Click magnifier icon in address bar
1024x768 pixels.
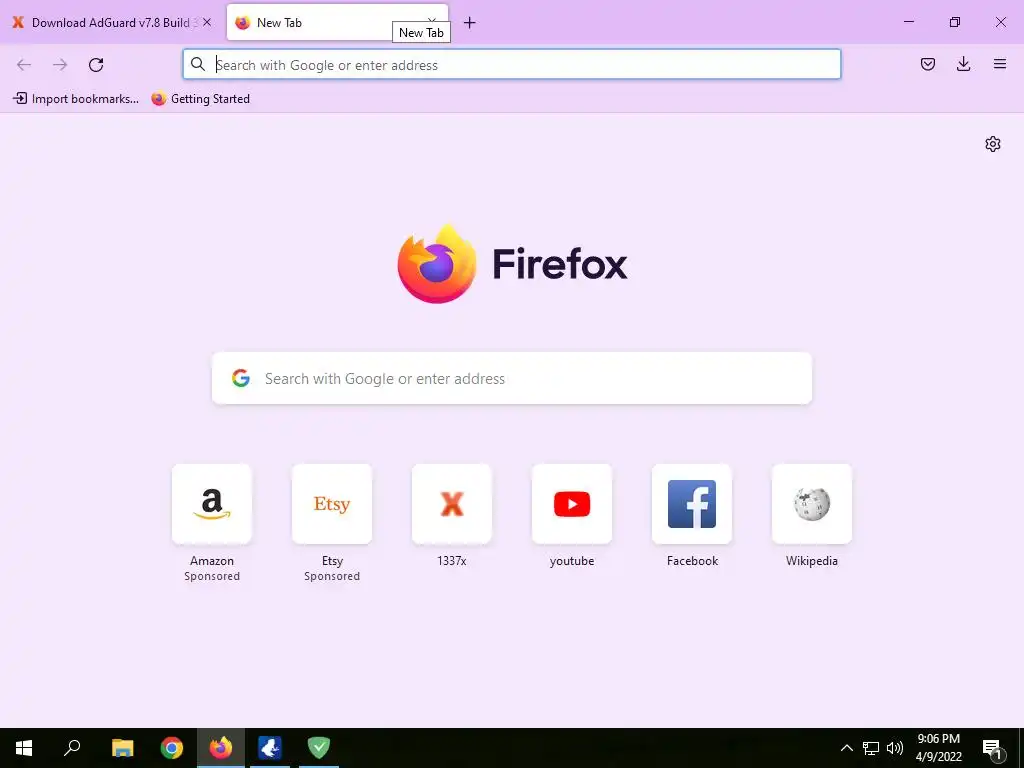point(198,64)
